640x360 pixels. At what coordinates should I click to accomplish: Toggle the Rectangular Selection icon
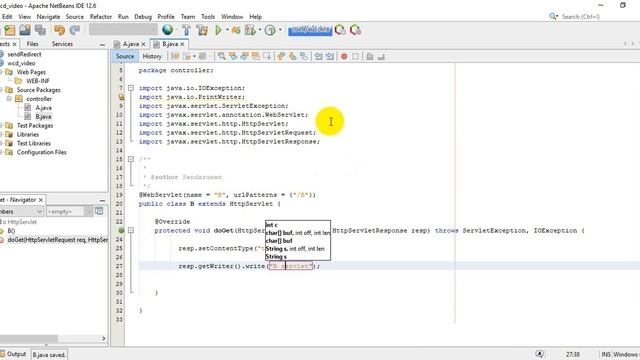pyautogui.click(x=267, y=56)
